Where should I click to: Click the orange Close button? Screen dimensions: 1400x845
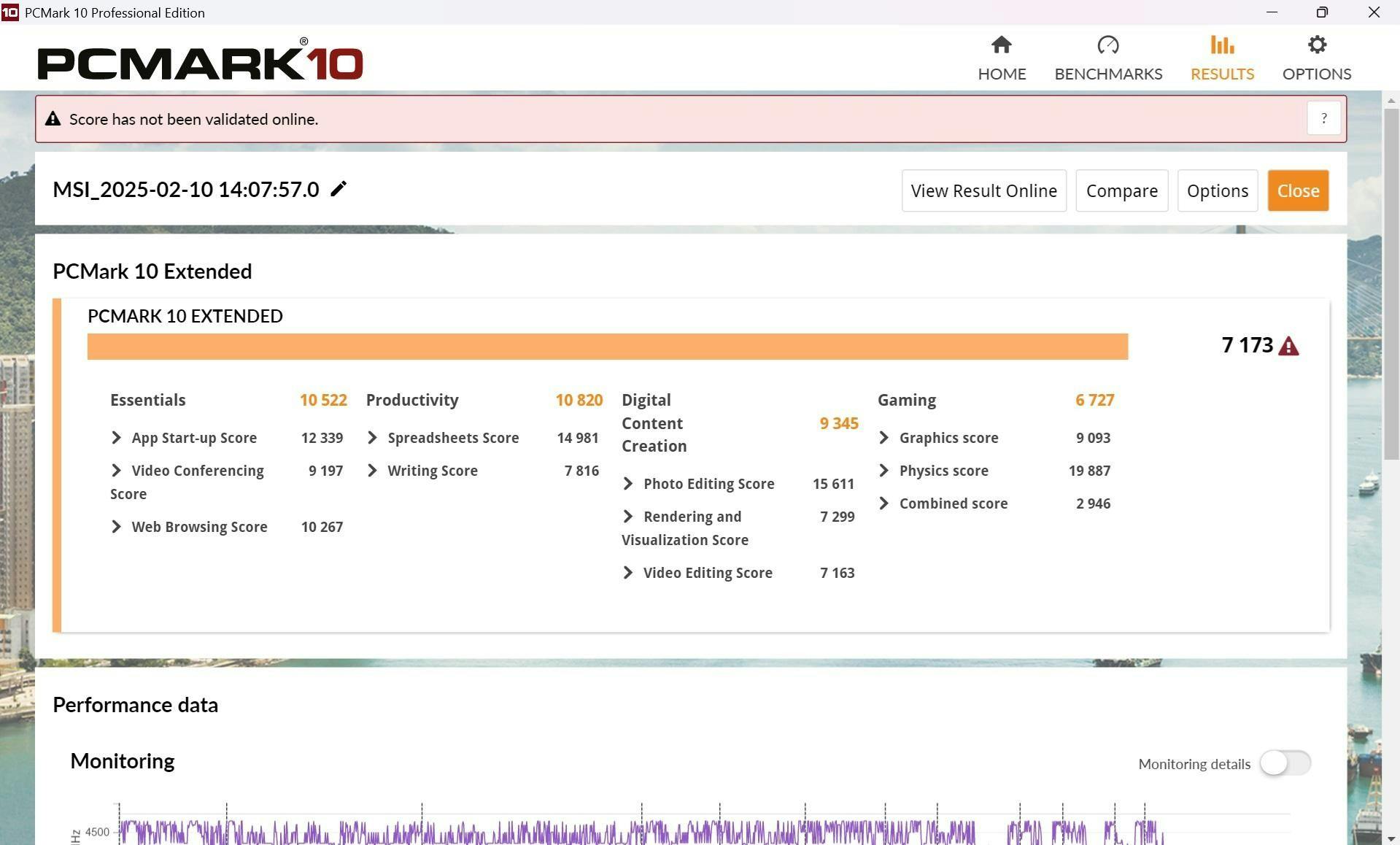1298,190
